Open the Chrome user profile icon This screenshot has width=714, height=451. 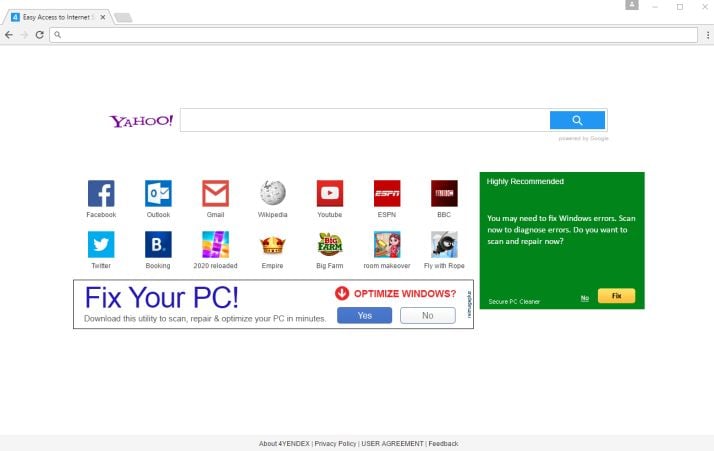[x=632, y=5]
